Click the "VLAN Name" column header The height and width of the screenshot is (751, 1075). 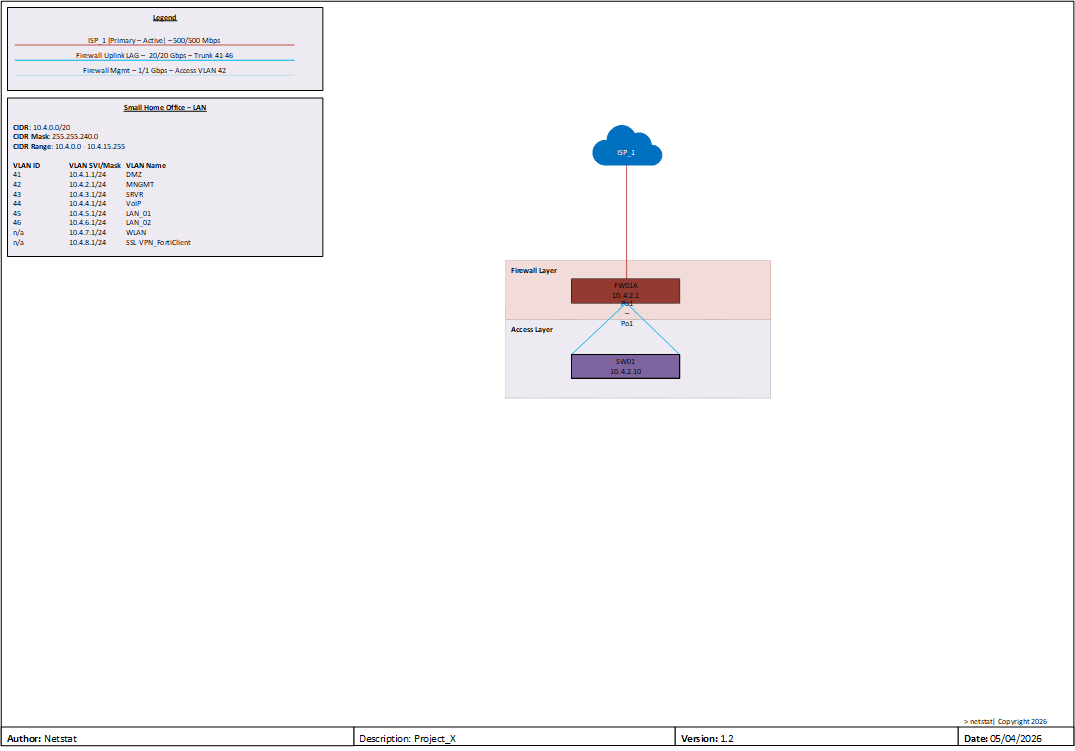tap(146, 165)
